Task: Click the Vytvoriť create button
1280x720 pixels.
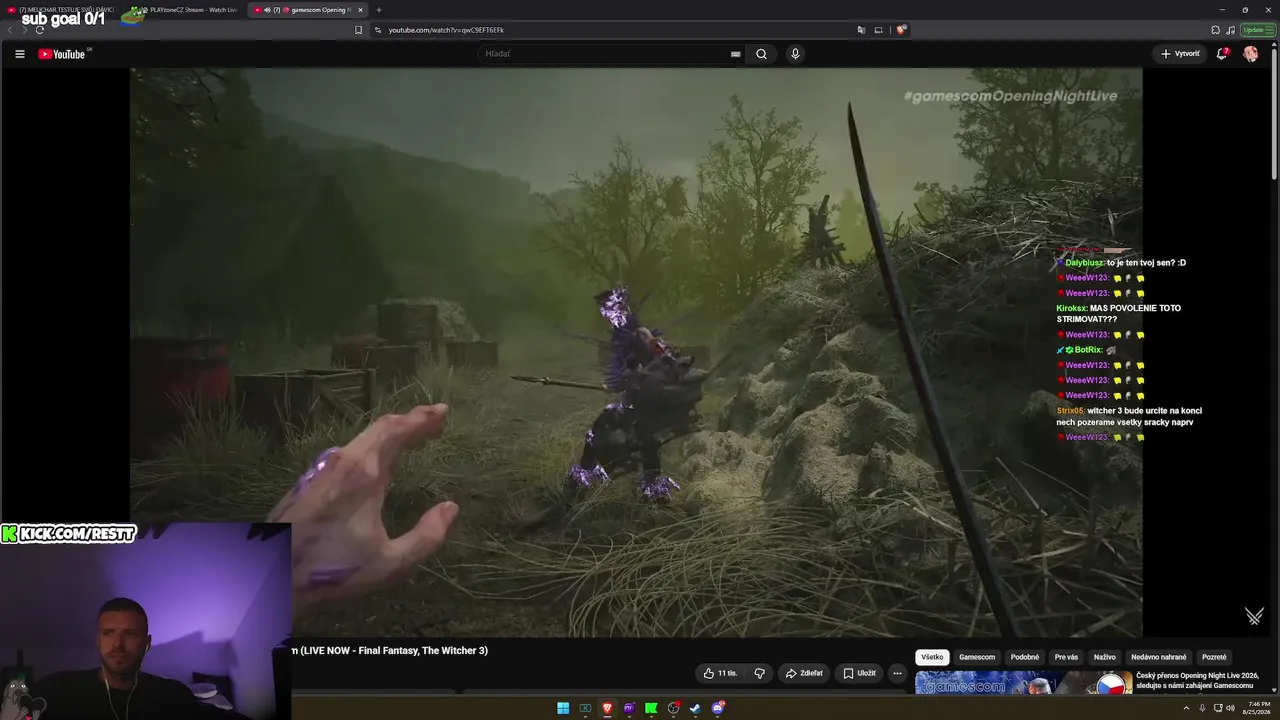Action: click(x=1180, y=54)
